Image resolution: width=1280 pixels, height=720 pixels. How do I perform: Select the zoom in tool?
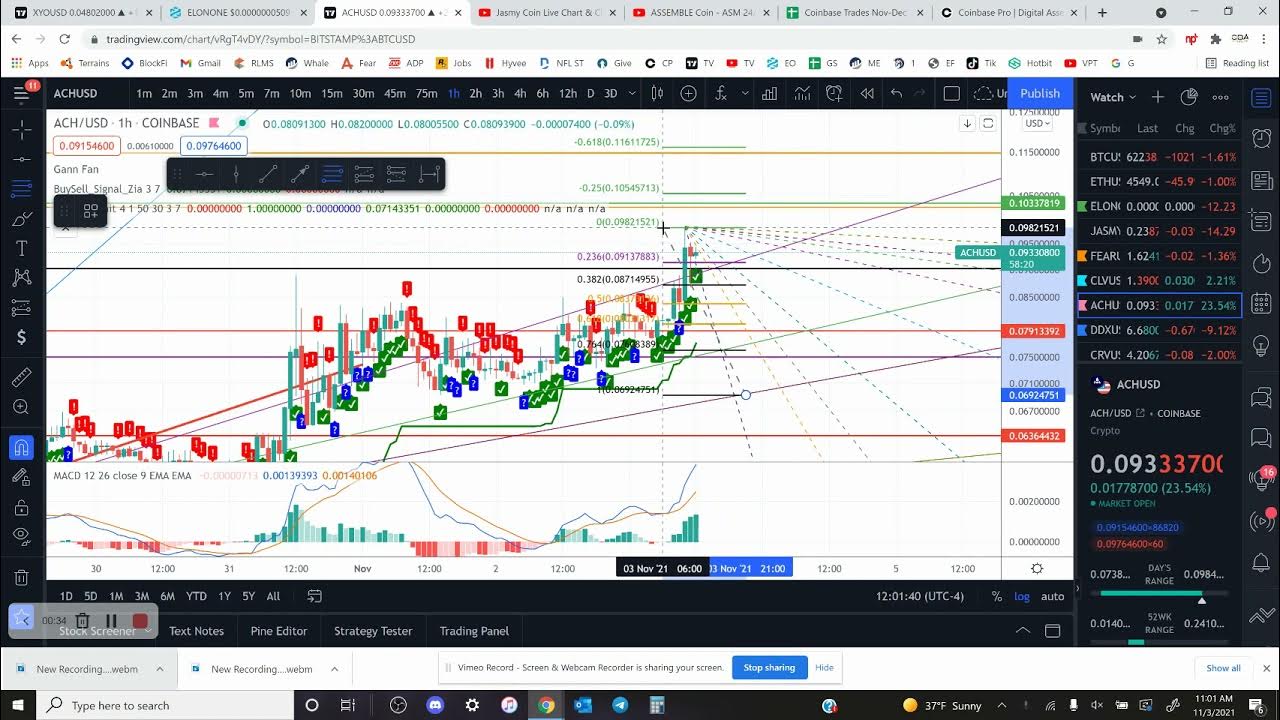[22, 407]
